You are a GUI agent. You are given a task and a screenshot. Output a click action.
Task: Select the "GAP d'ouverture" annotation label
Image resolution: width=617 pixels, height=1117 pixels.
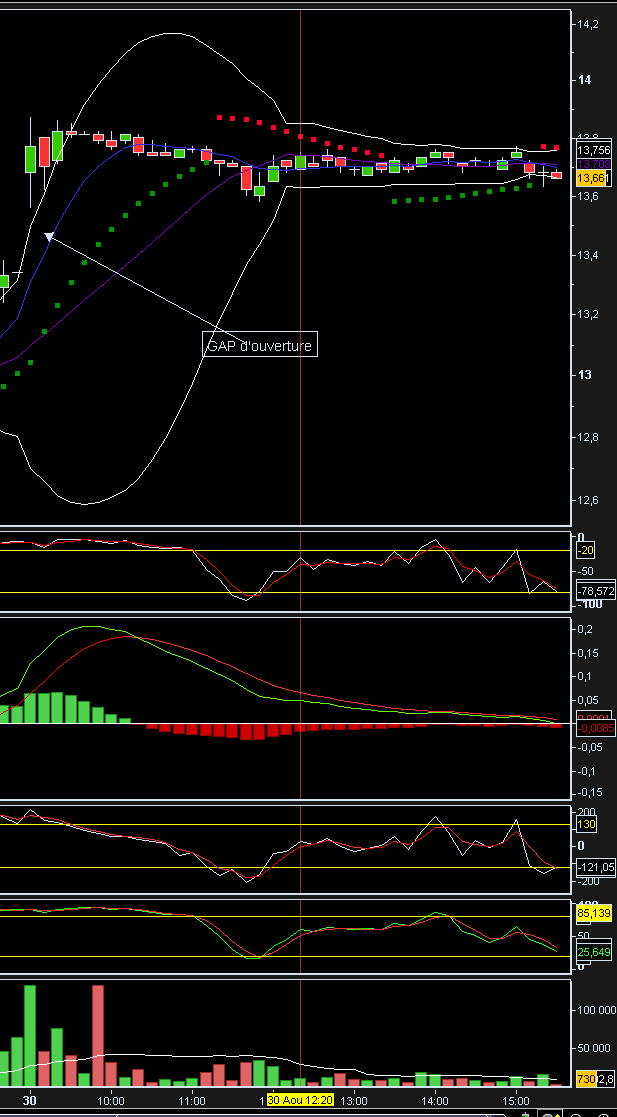[260, 346]
